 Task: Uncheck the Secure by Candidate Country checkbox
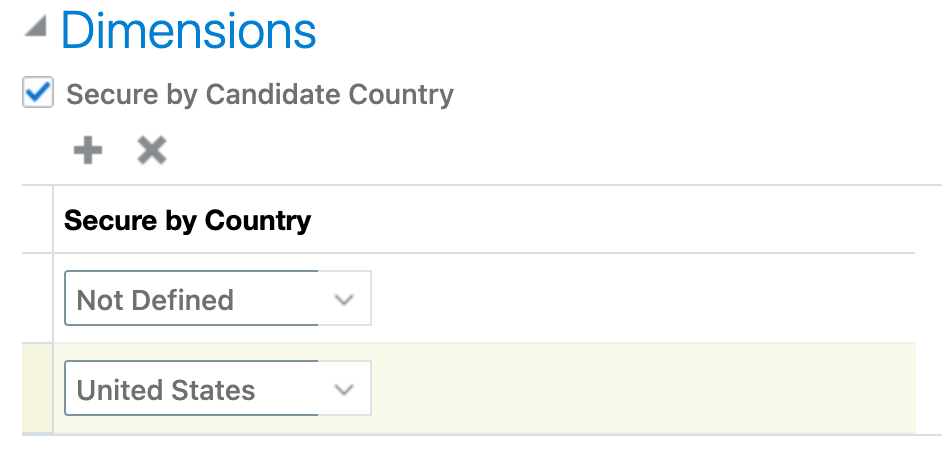click(x=38, y=94)
